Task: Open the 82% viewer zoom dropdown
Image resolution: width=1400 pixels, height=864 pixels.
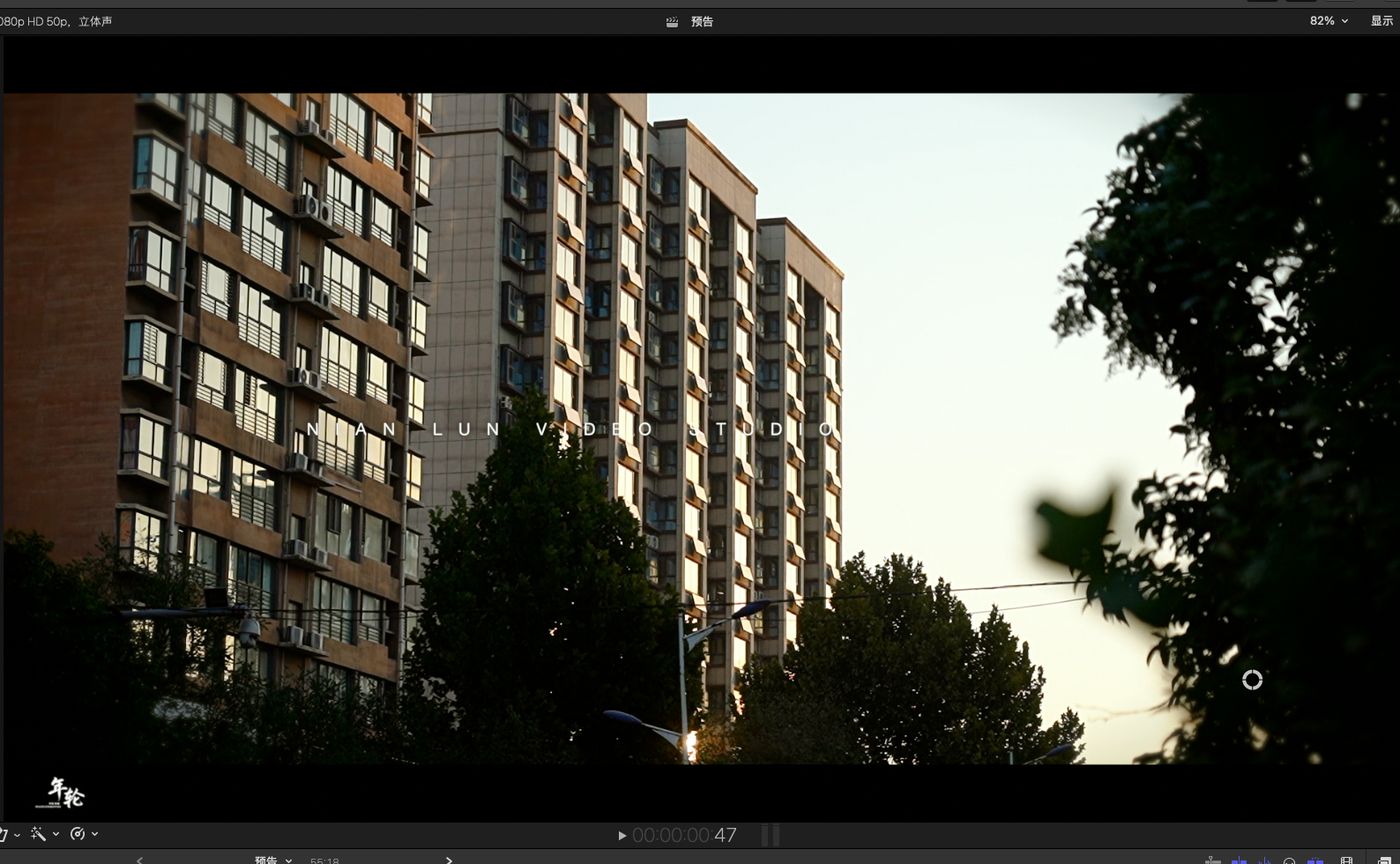Action: pyautogui.click(x=1329, y=21)
